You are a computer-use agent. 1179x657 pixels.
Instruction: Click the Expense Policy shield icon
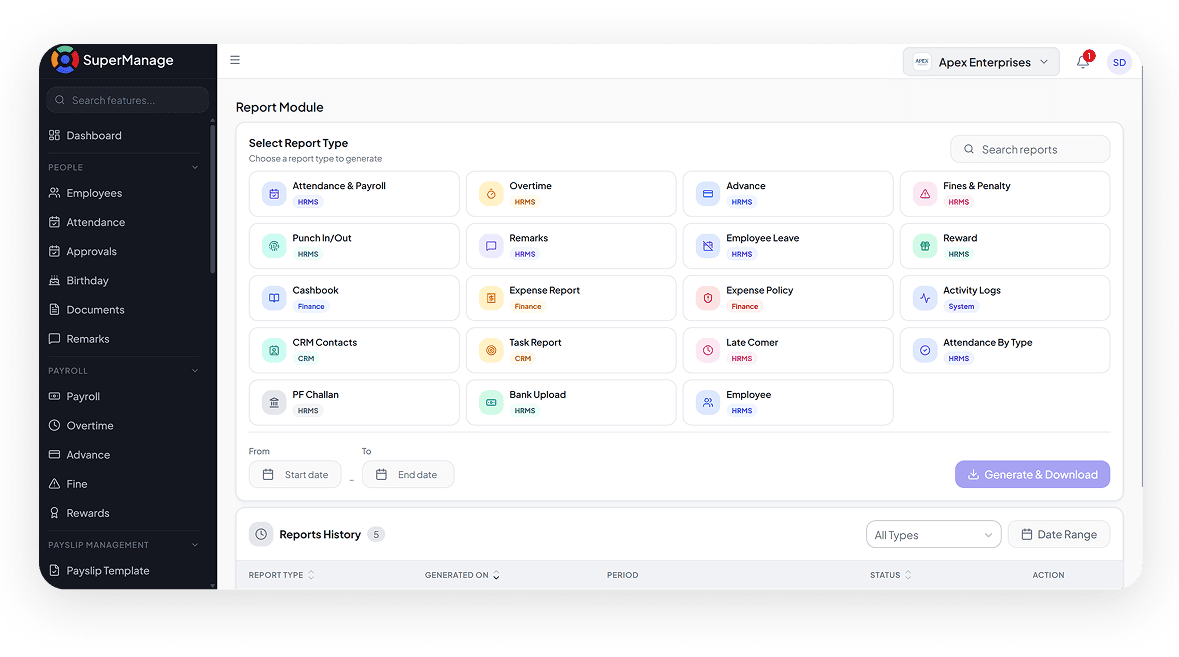(x=708, y=298)
